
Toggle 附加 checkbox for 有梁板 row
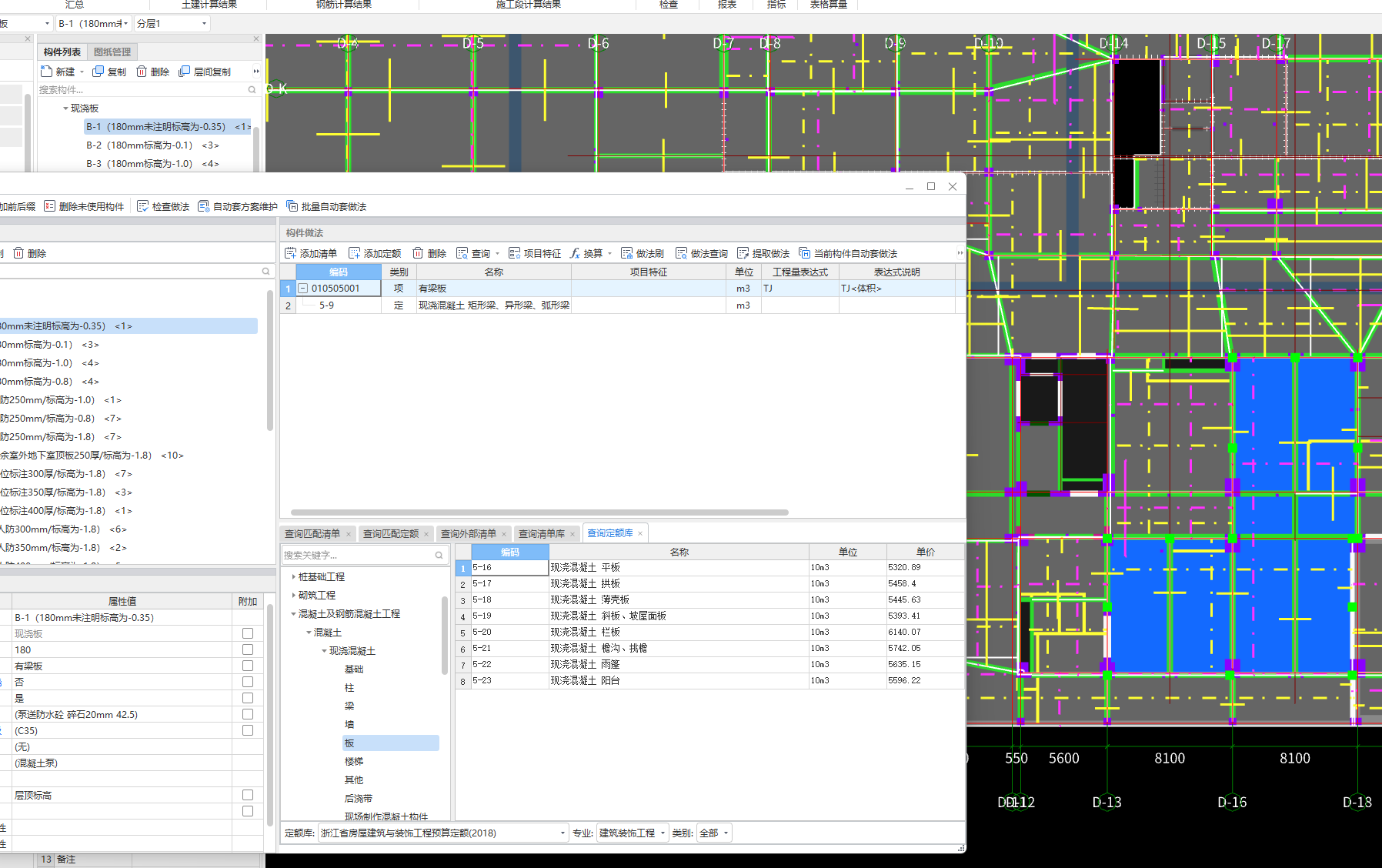[x=248, y=666]
